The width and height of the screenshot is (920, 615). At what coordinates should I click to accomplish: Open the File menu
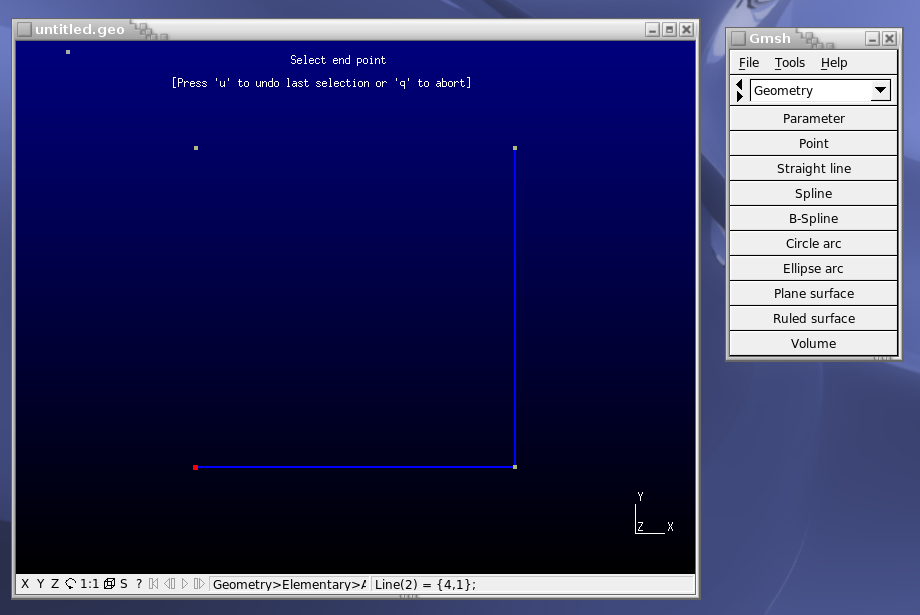[x=749, y=63]
